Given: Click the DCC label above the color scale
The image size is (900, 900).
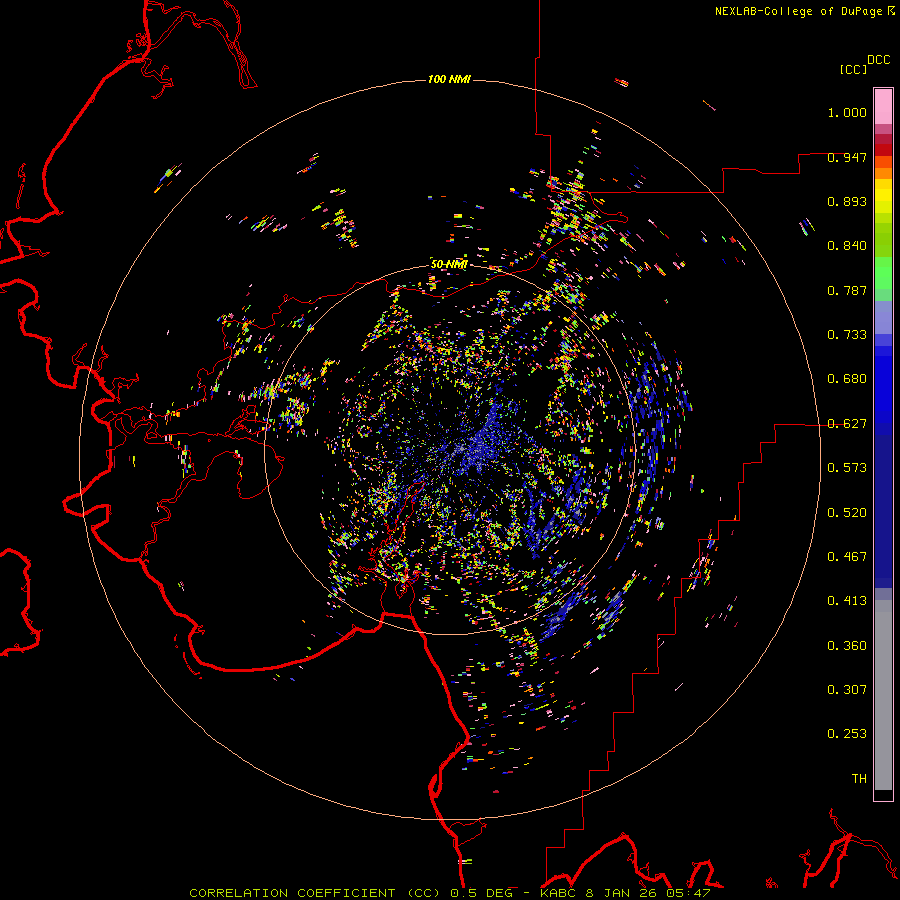Looking at the screenshot, I should (x=878, y=60).
